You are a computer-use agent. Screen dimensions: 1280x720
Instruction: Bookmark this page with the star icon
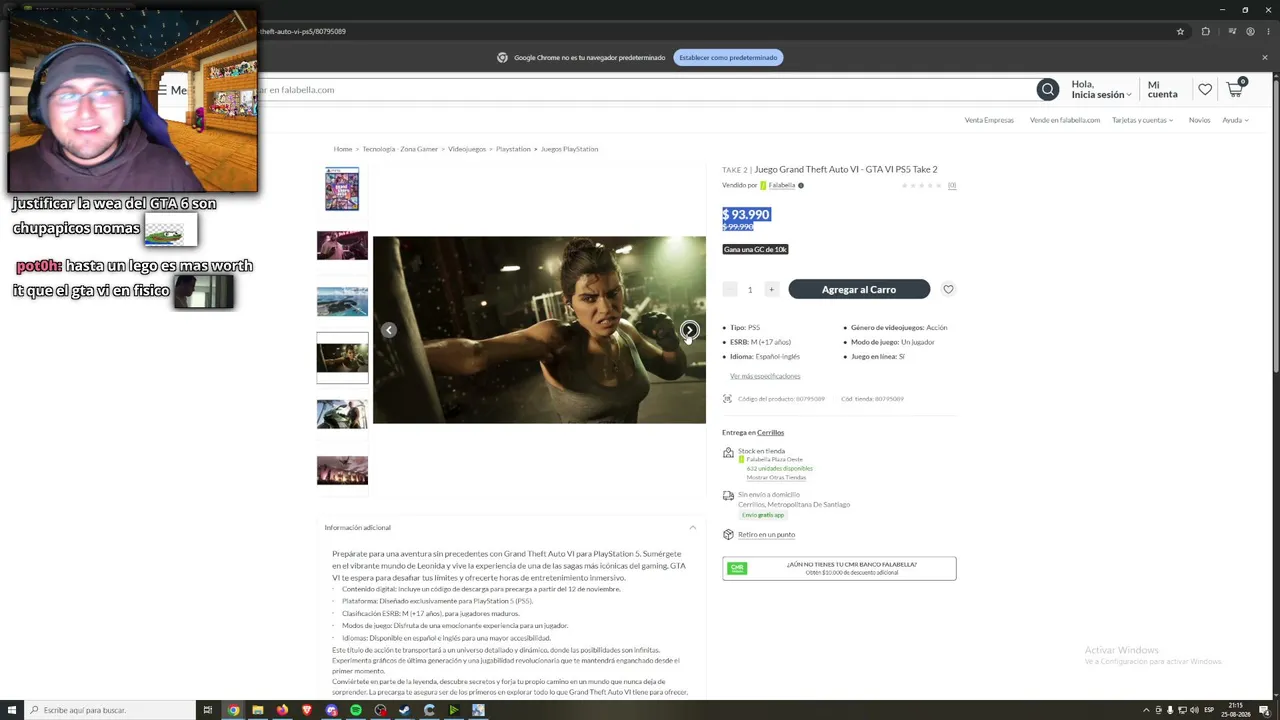pyautogui.click(x=1180, y=31)
